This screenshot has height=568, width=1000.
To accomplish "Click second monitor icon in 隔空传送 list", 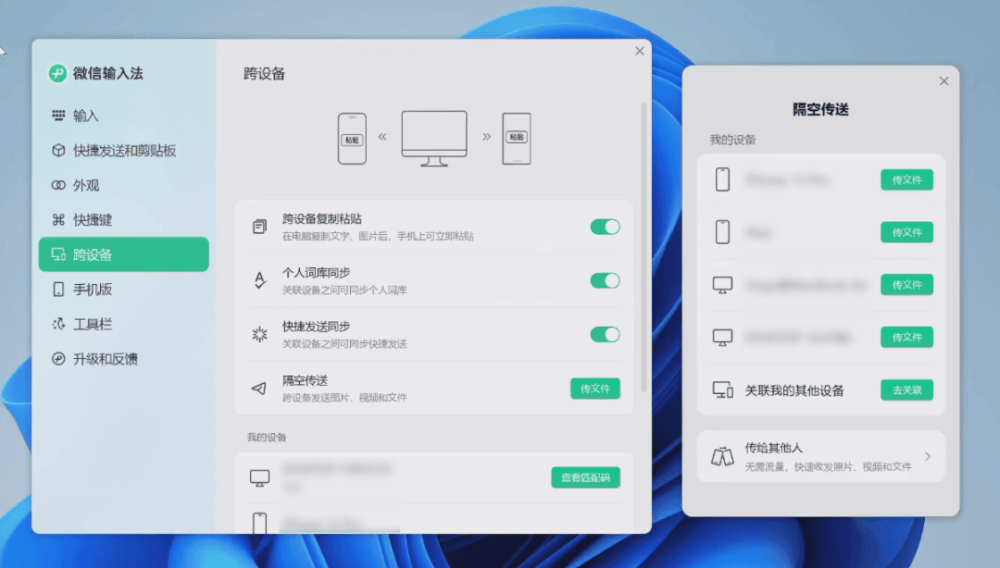I will [723, 337].
